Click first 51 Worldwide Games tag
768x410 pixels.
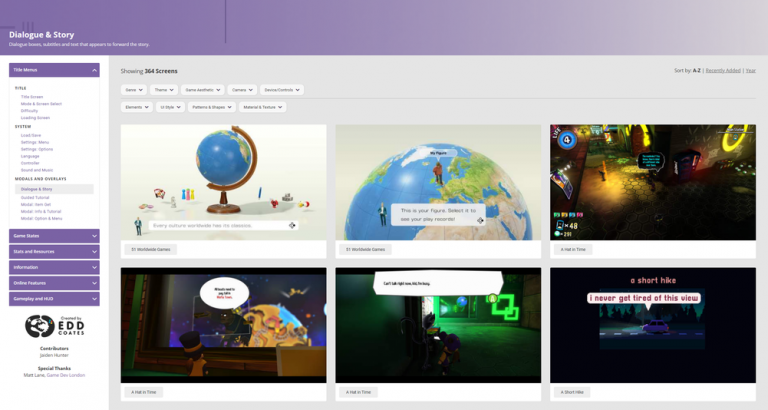tap(148, 249)
